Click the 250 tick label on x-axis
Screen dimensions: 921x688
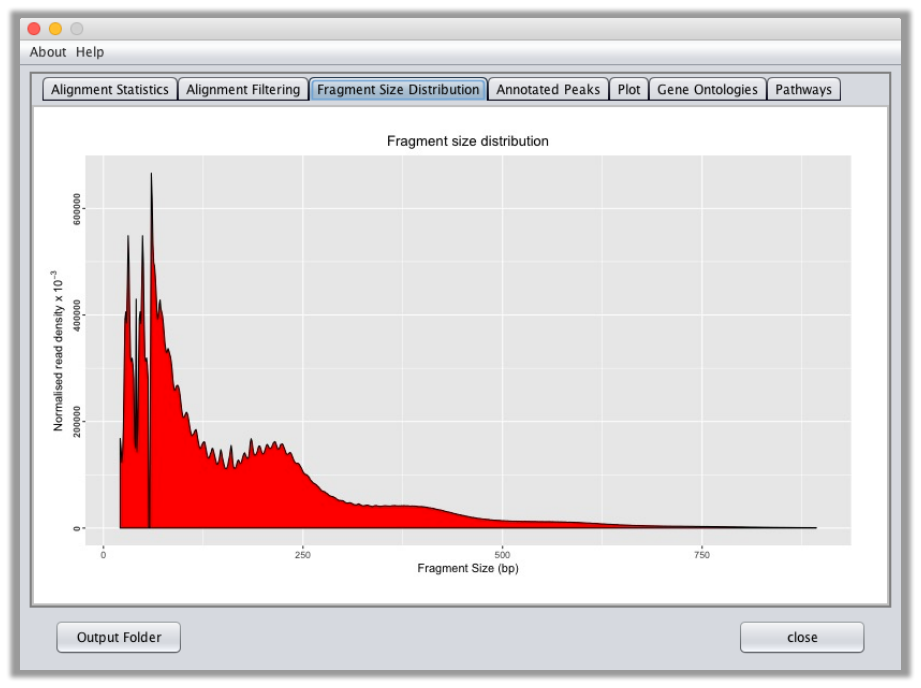302,555
